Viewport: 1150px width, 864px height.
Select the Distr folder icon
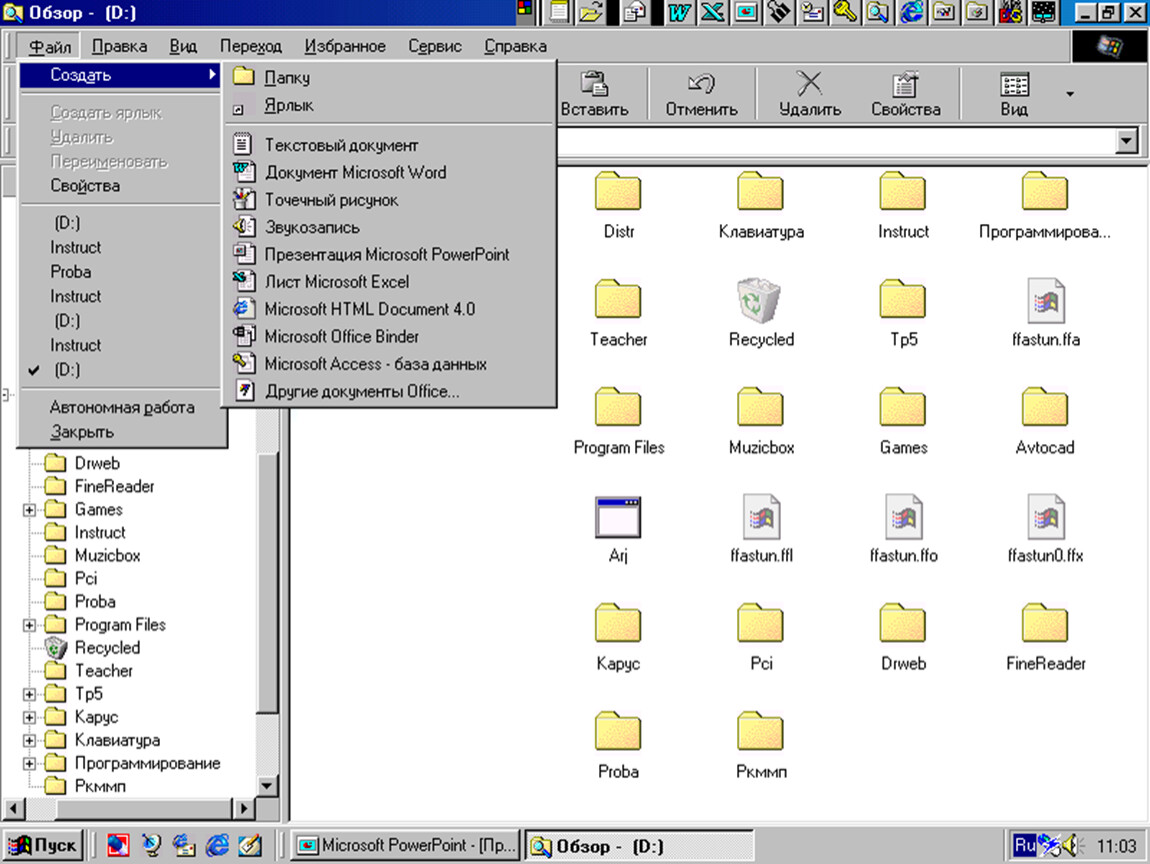click(x=618, y=191)
